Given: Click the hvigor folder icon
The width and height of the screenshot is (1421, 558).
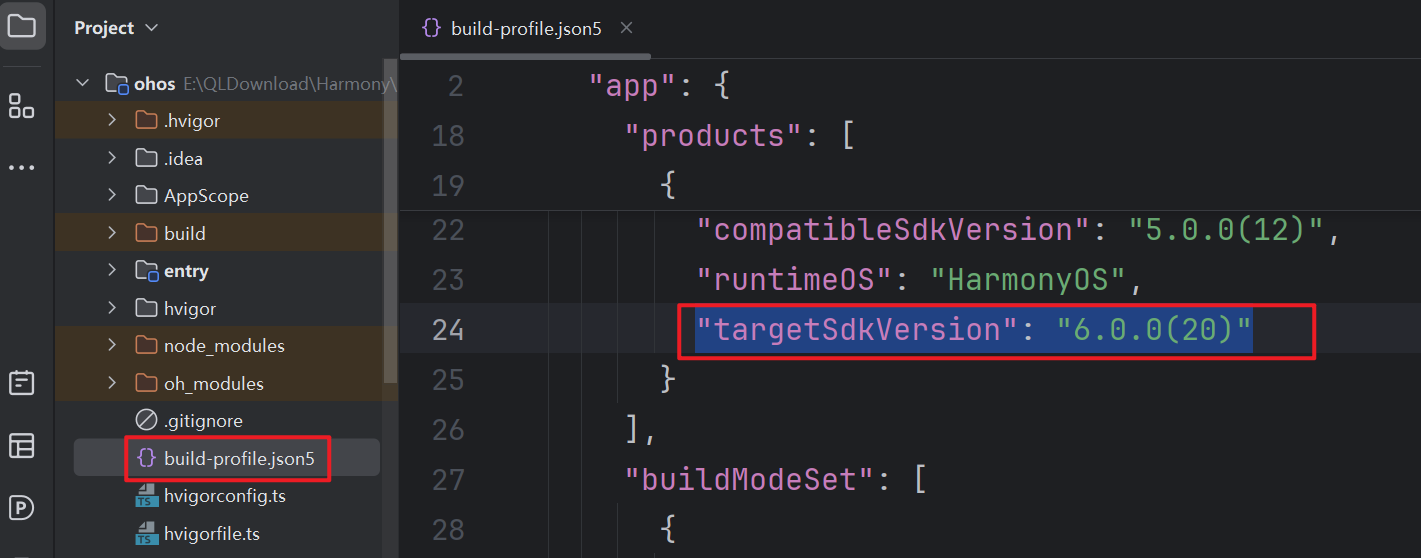Looking at the screenshot, I should coord(146,308).
